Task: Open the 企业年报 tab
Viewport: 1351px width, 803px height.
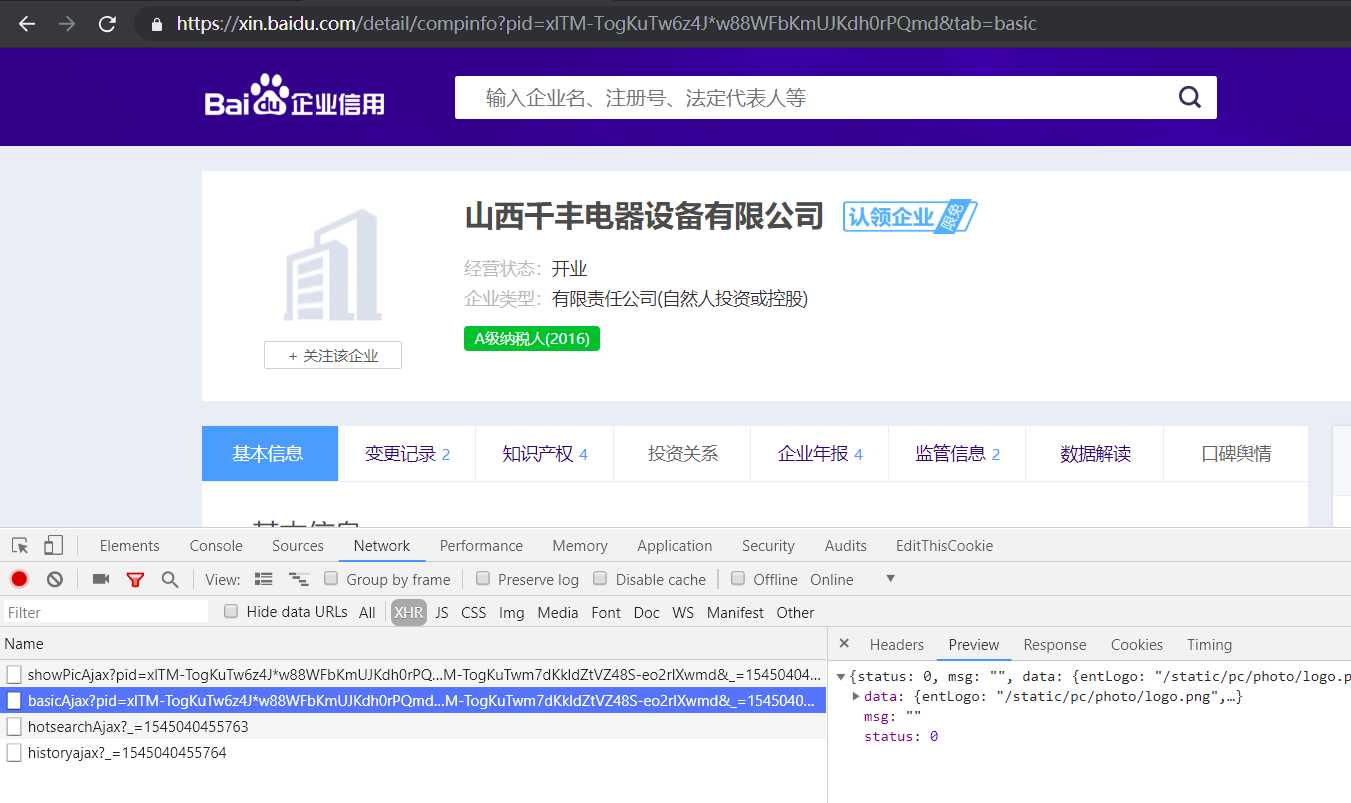Action: [820, 454]
